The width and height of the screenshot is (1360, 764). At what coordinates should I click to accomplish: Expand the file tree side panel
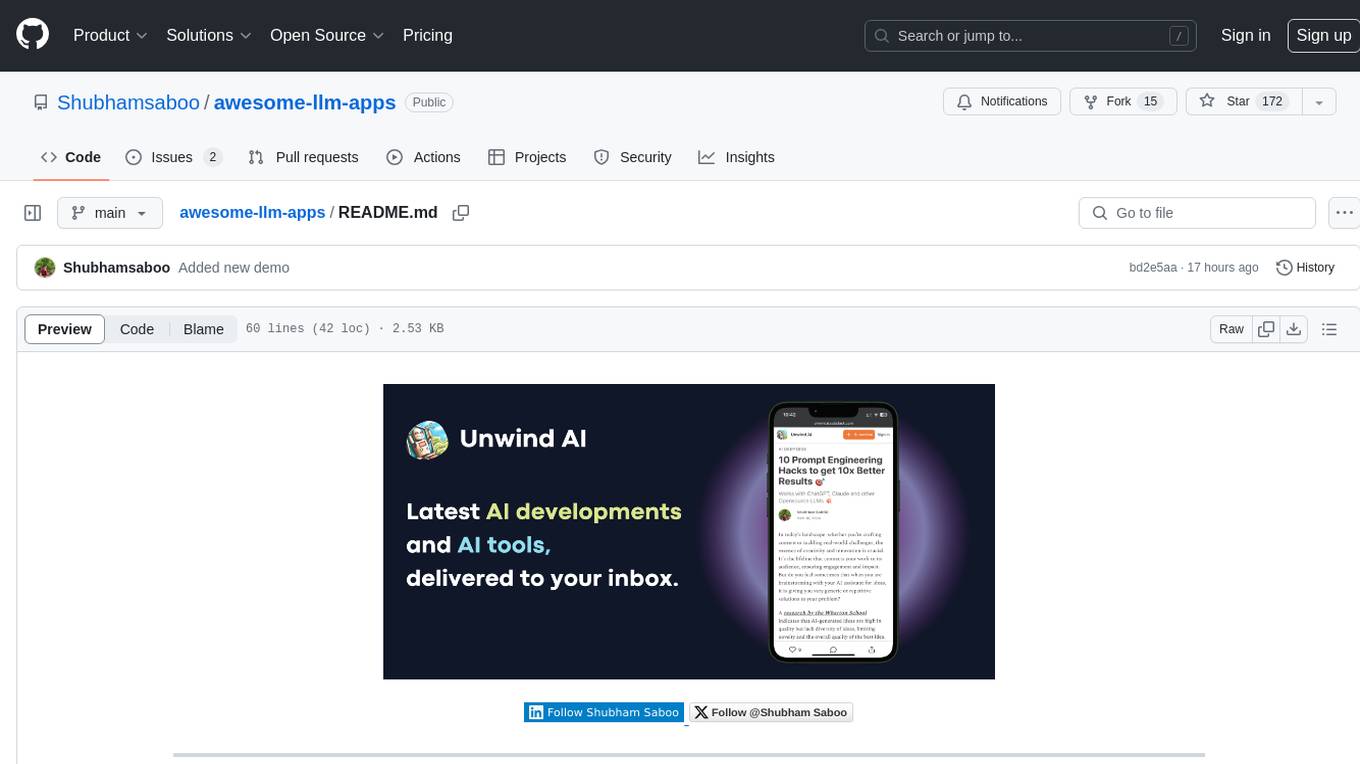pos(32,213)
